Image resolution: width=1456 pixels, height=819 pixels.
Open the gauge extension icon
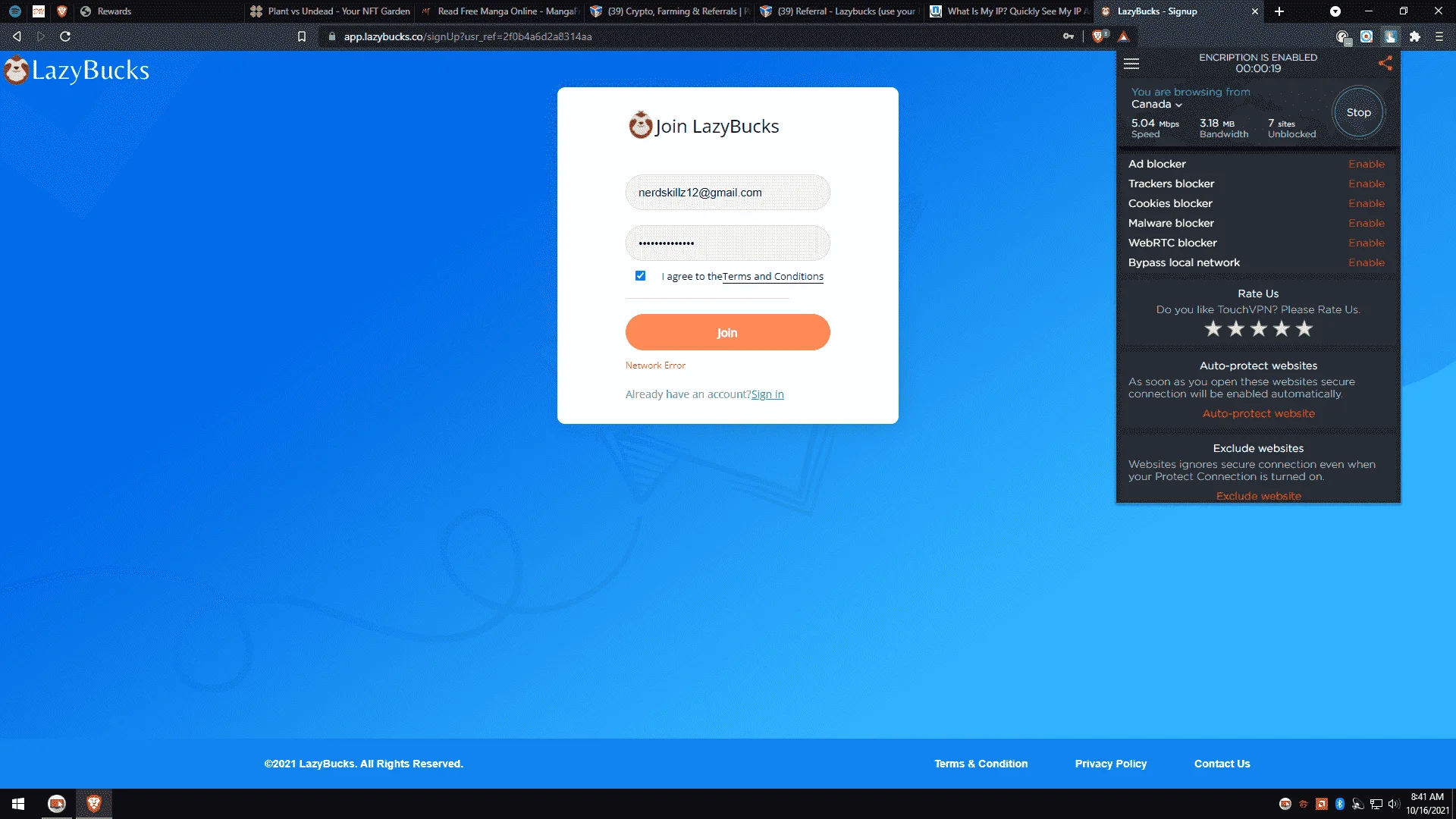1343,37
